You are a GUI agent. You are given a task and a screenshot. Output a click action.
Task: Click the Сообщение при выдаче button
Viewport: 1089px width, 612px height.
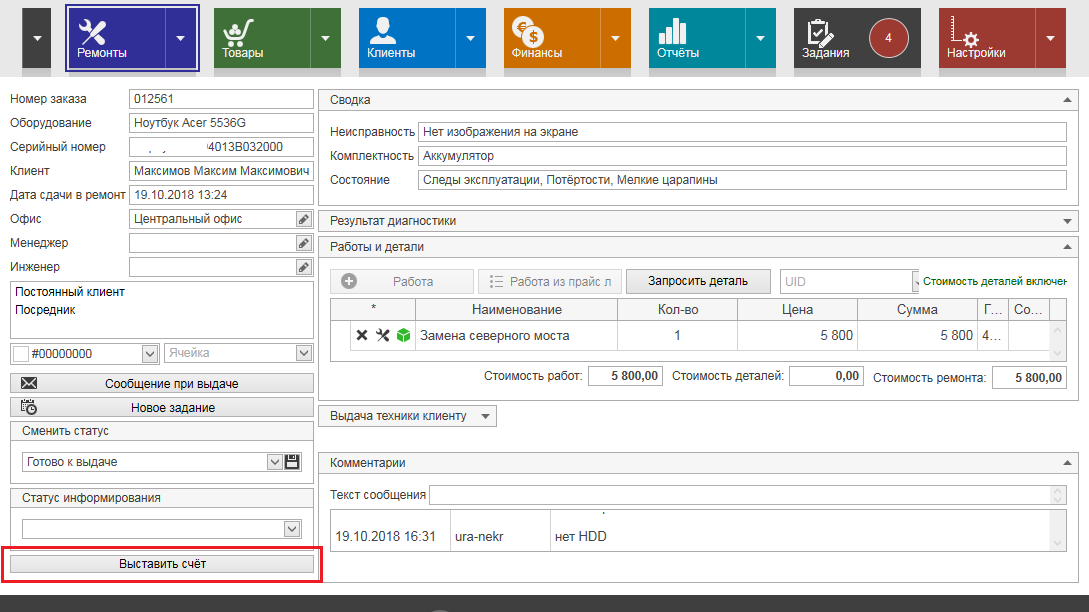click(162, 383)
